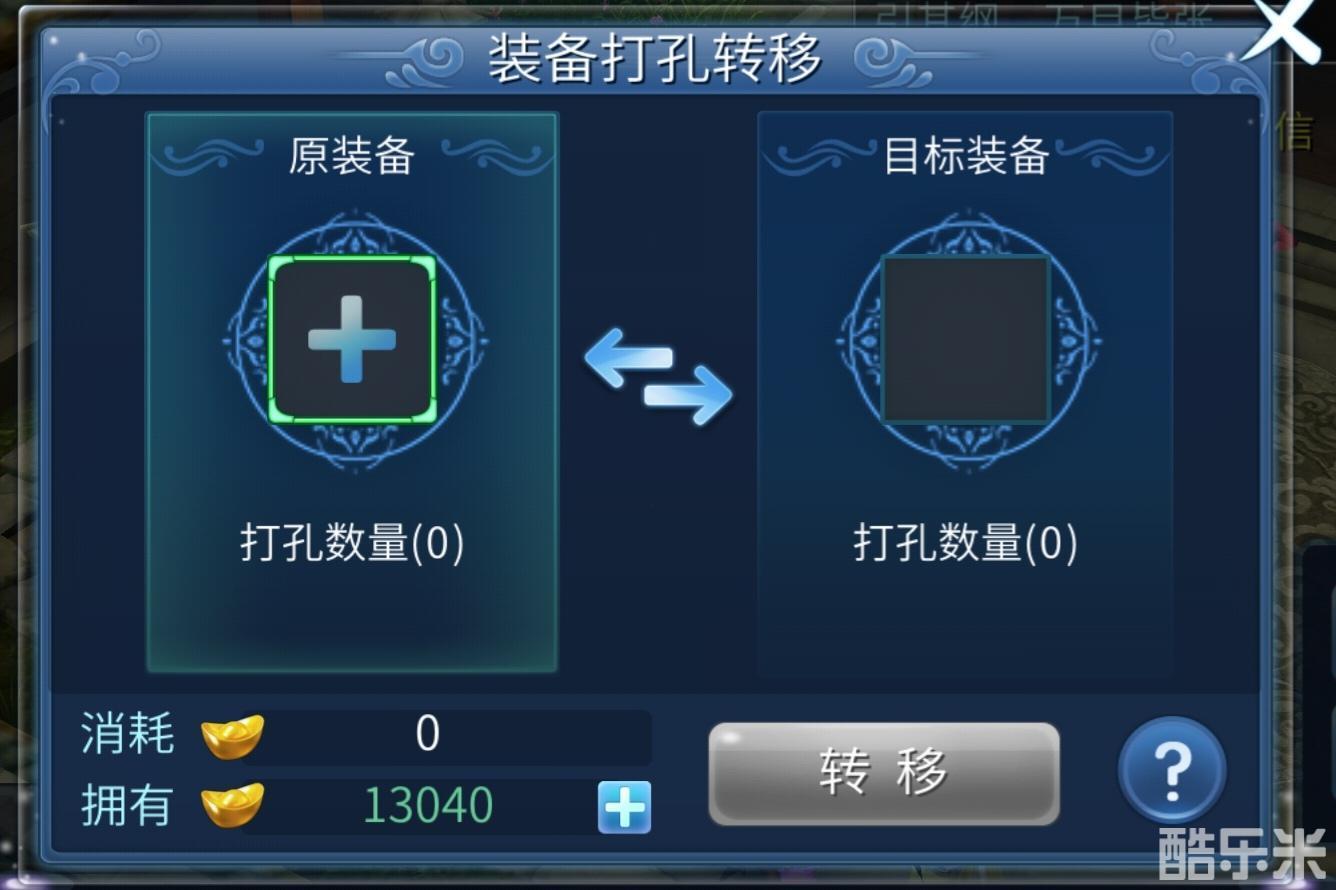
Task: Click the 消耗 label
Action: (128, 735)
